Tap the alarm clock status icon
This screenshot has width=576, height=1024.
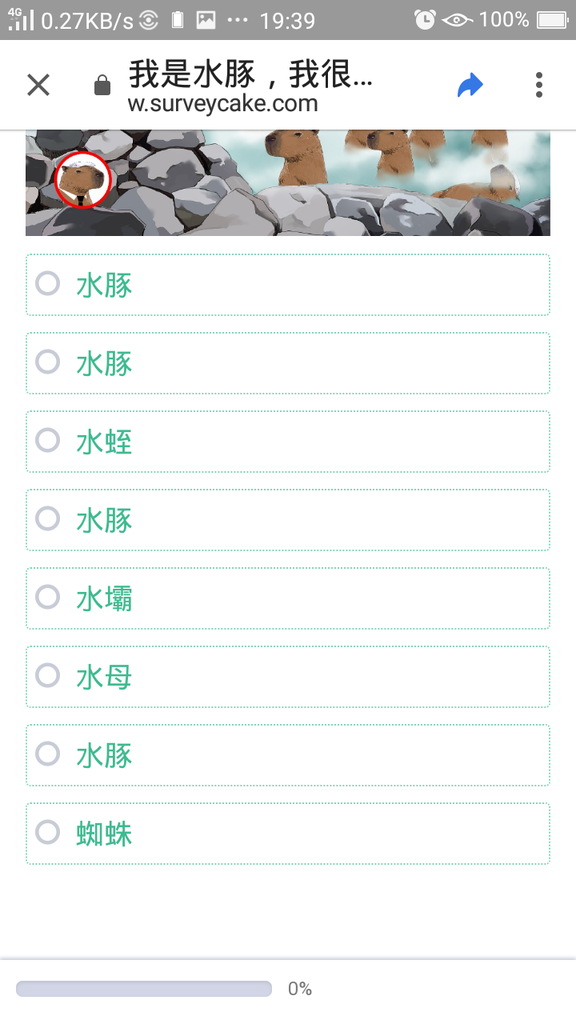pos(424,20)
